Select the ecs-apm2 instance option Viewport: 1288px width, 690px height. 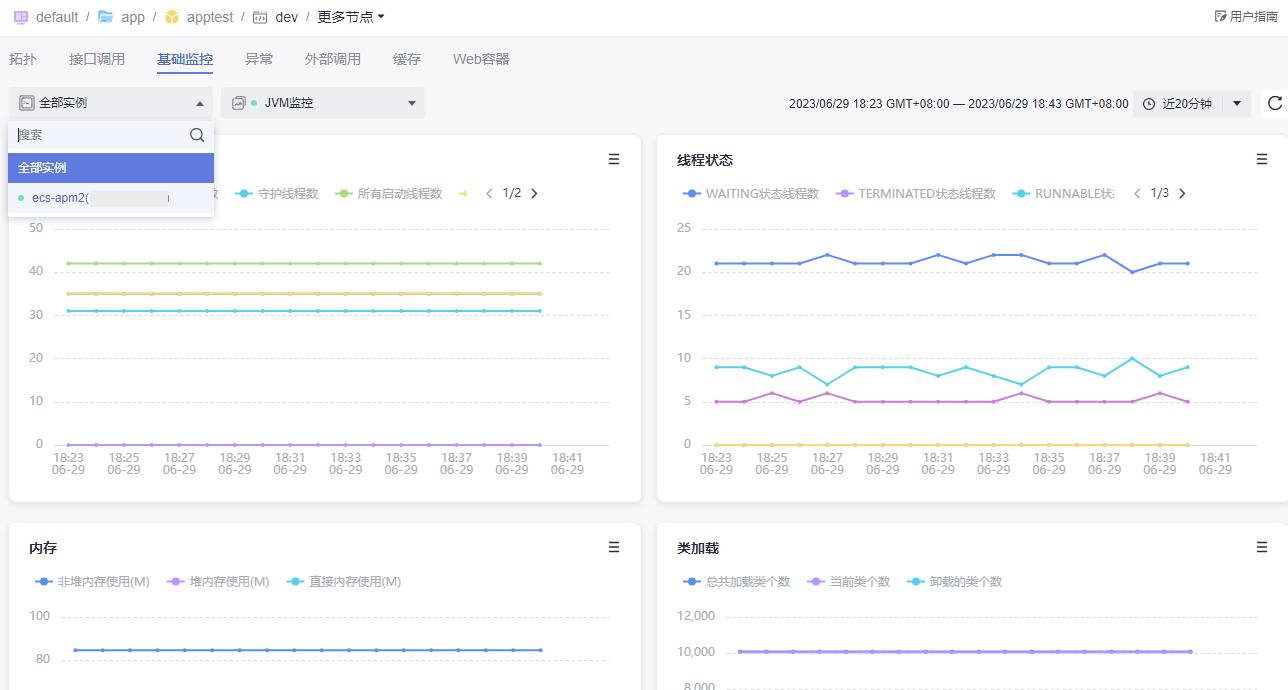[x=111, y=199]
